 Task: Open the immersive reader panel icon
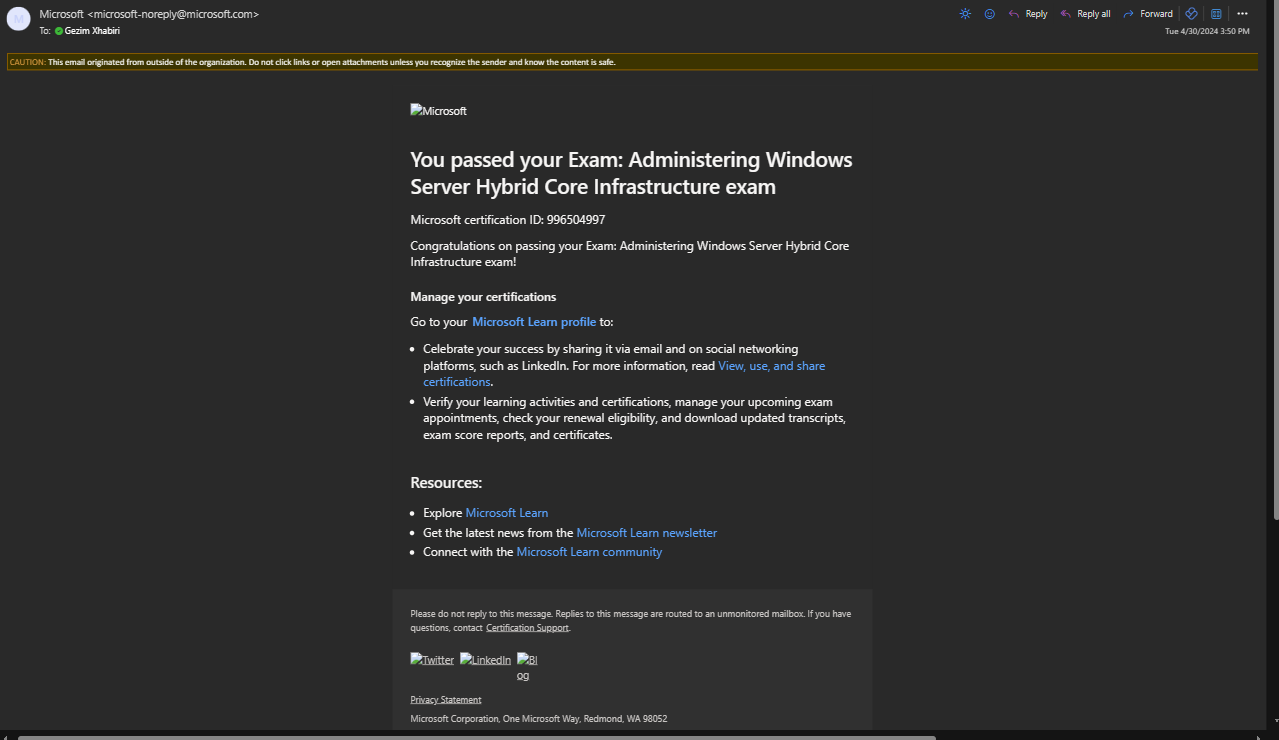[x=1216, y=14]
